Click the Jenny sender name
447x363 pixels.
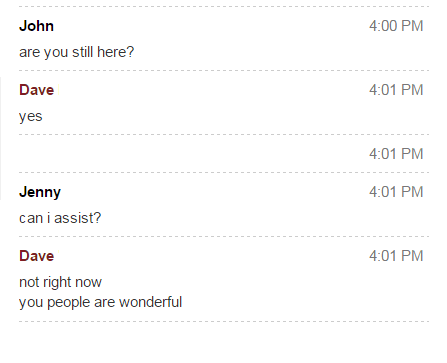tap(40, 192)
